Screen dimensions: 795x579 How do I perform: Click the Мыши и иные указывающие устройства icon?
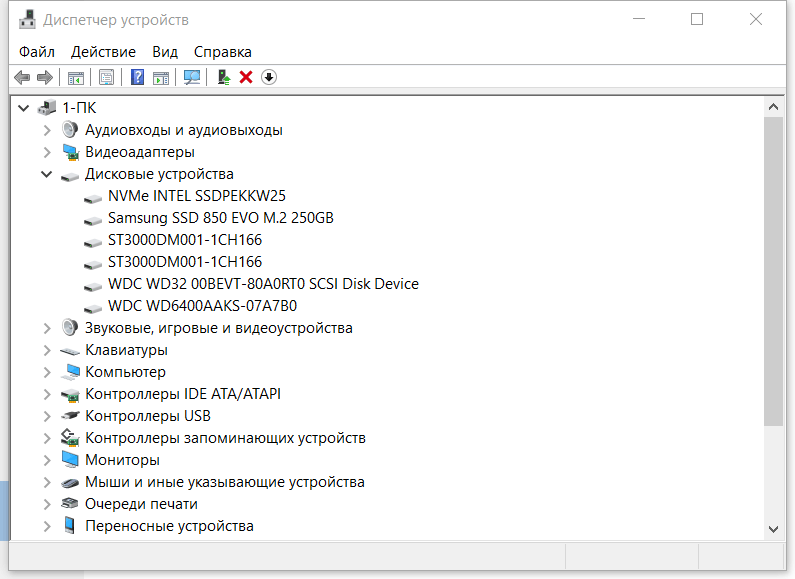click(x=70, y=483)
